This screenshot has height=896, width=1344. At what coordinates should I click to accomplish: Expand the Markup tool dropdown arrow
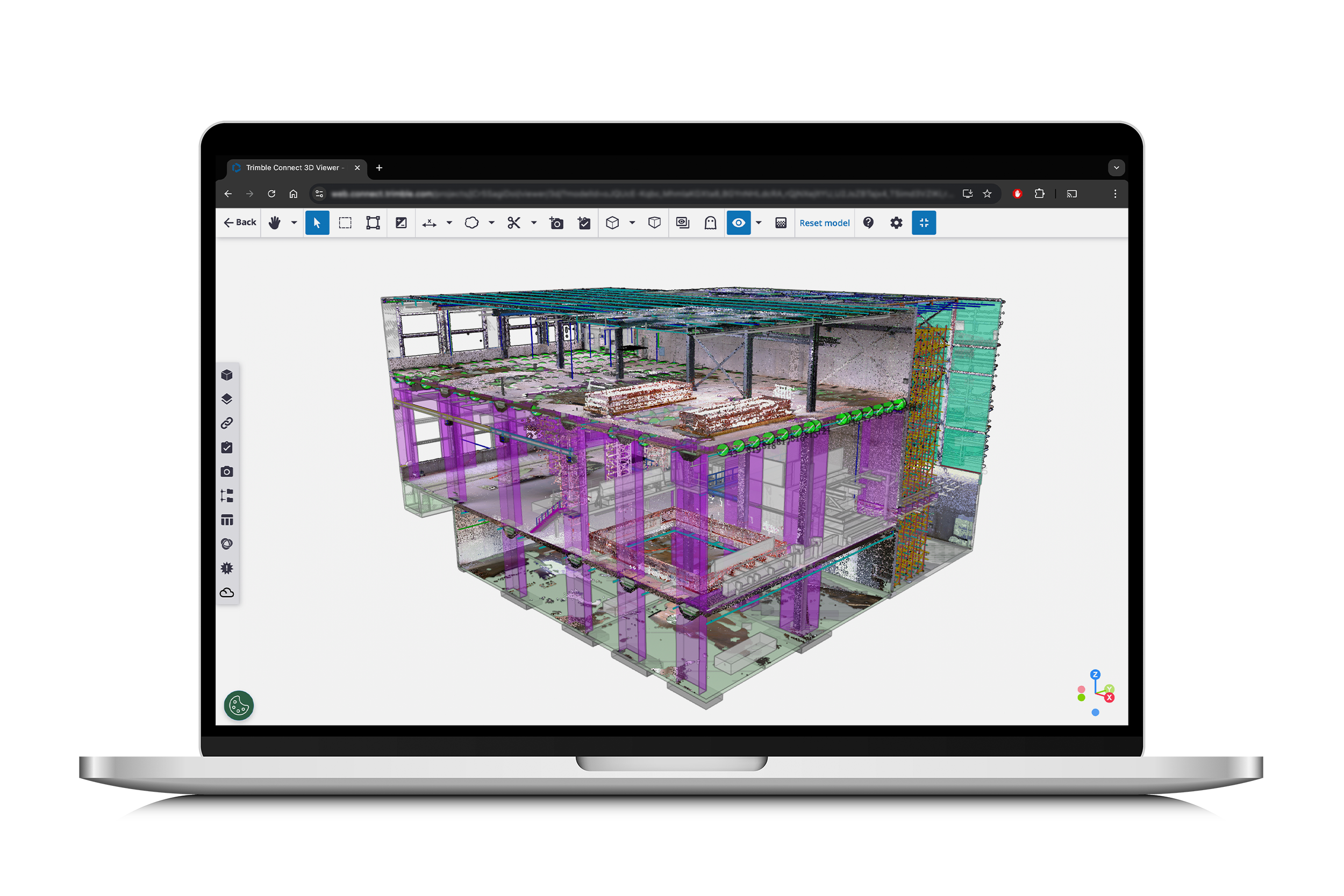coord(491,223)
